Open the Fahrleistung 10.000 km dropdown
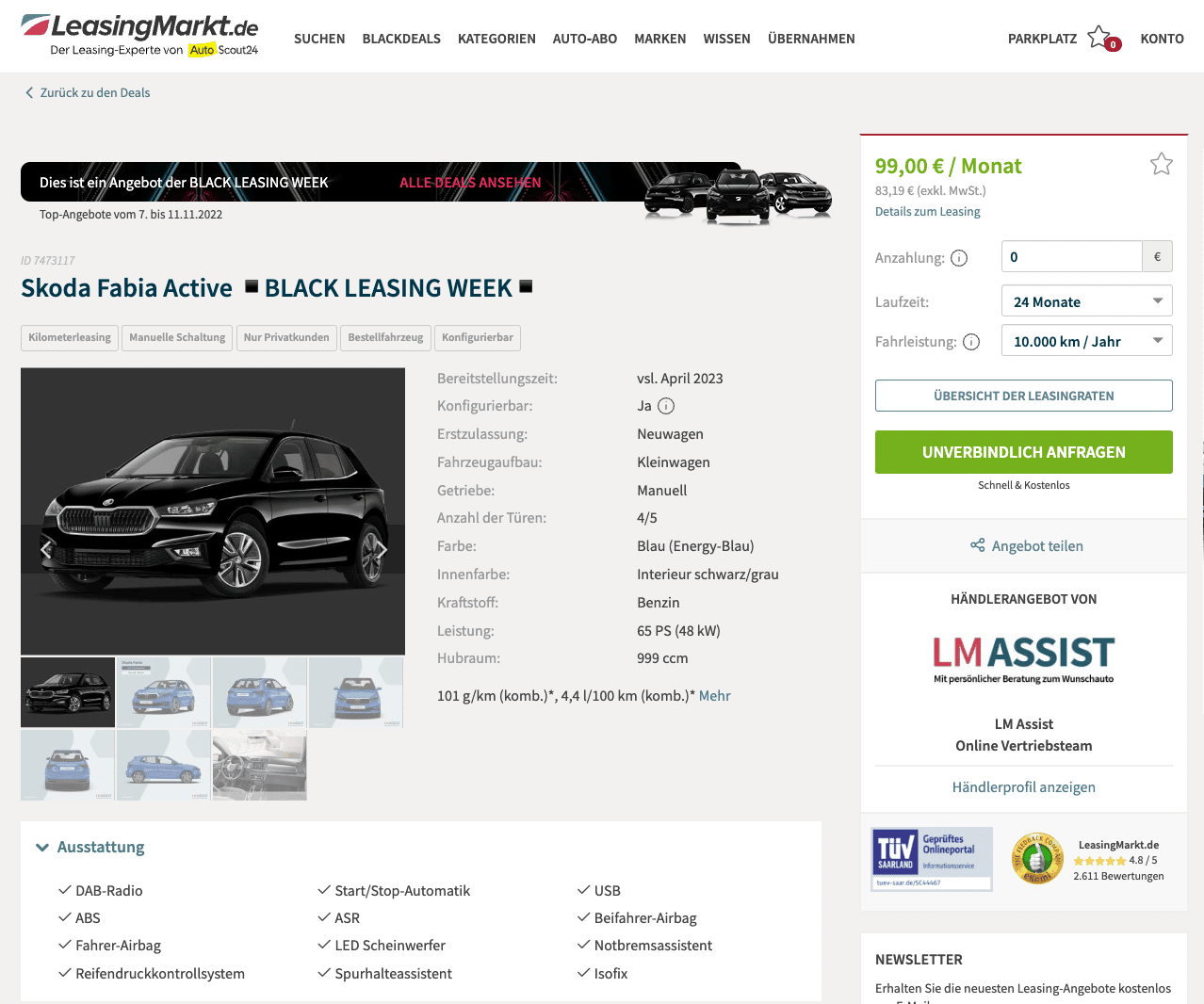 [1086, 341]
